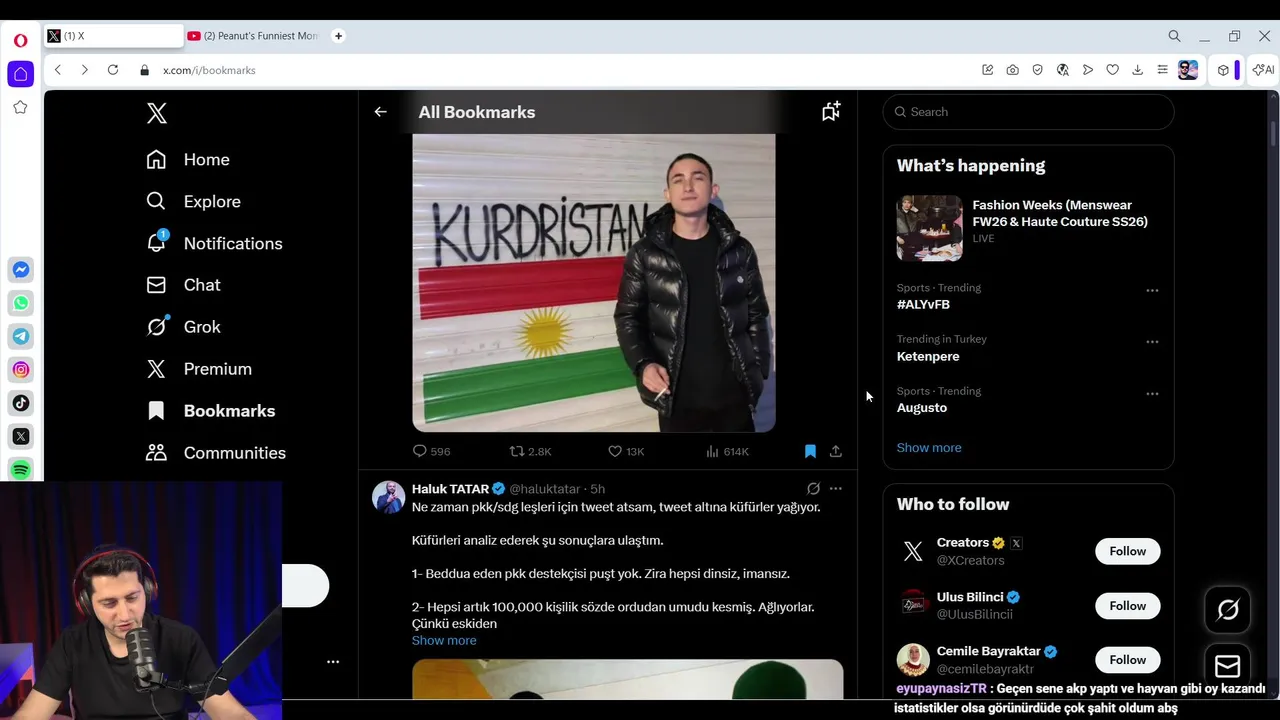Click the Haluk TATAR display name
The height and width of the screenshot is (720, 1280).
click(x=450, y=489)
